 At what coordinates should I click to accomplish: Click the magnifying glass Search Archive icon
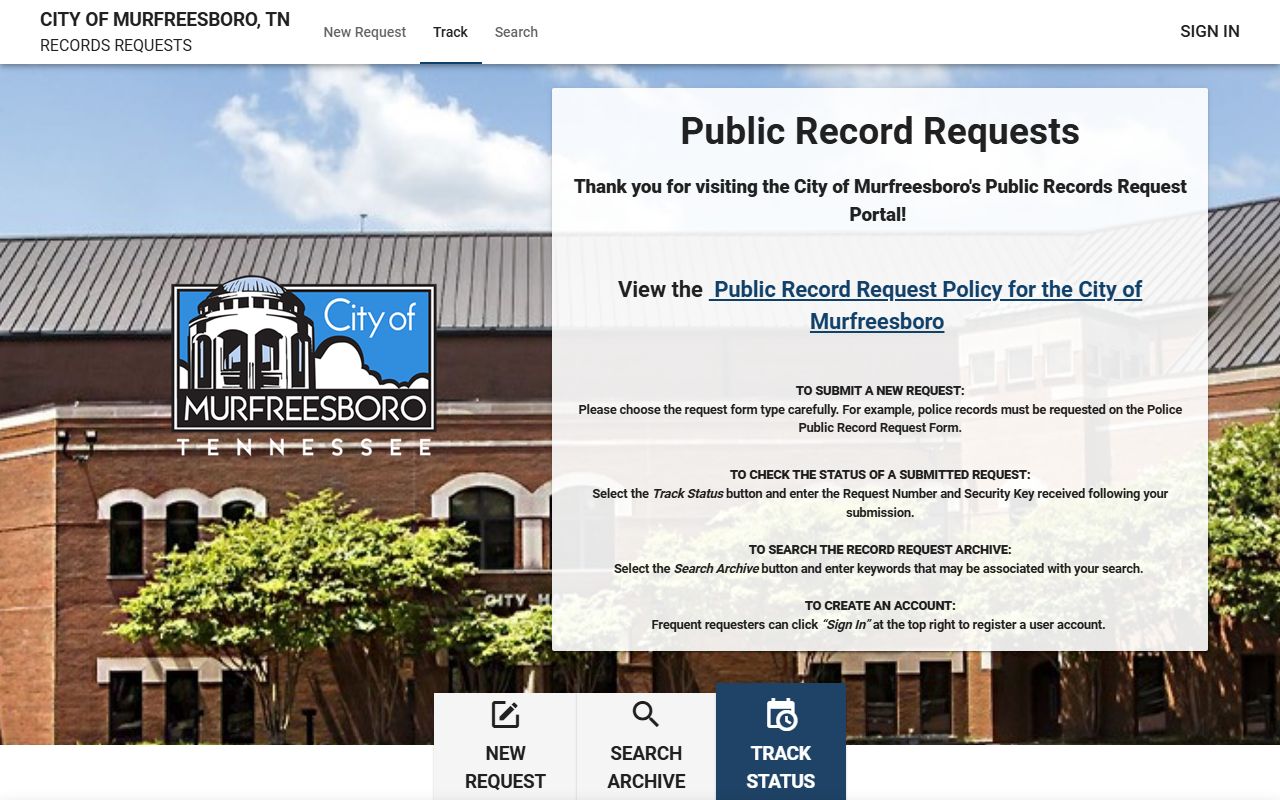coord(646,714)
